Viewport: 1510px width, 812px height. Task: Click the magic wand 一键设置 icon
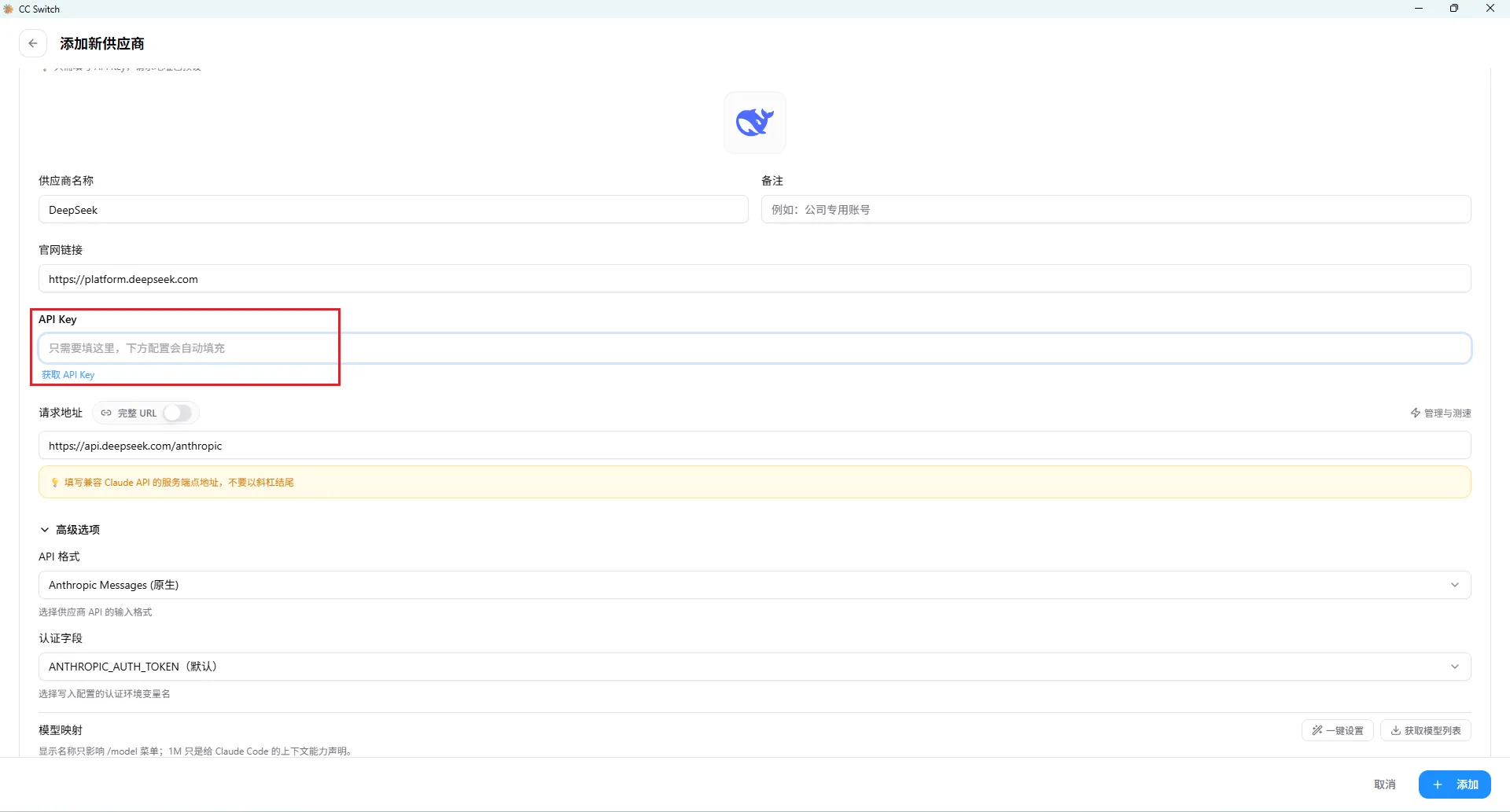tap(1317, 730)
